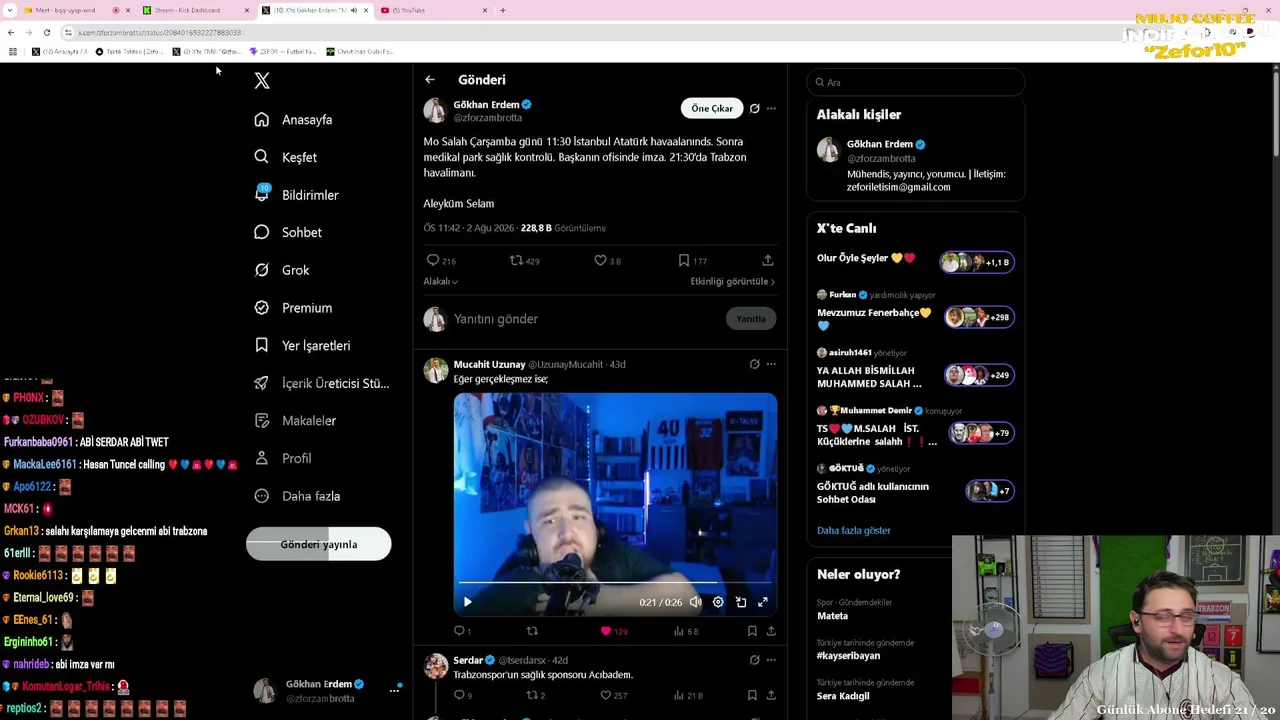Open account switcher menu for Gökhan Erdem
1280x720 pixels.
coord(395,690)
